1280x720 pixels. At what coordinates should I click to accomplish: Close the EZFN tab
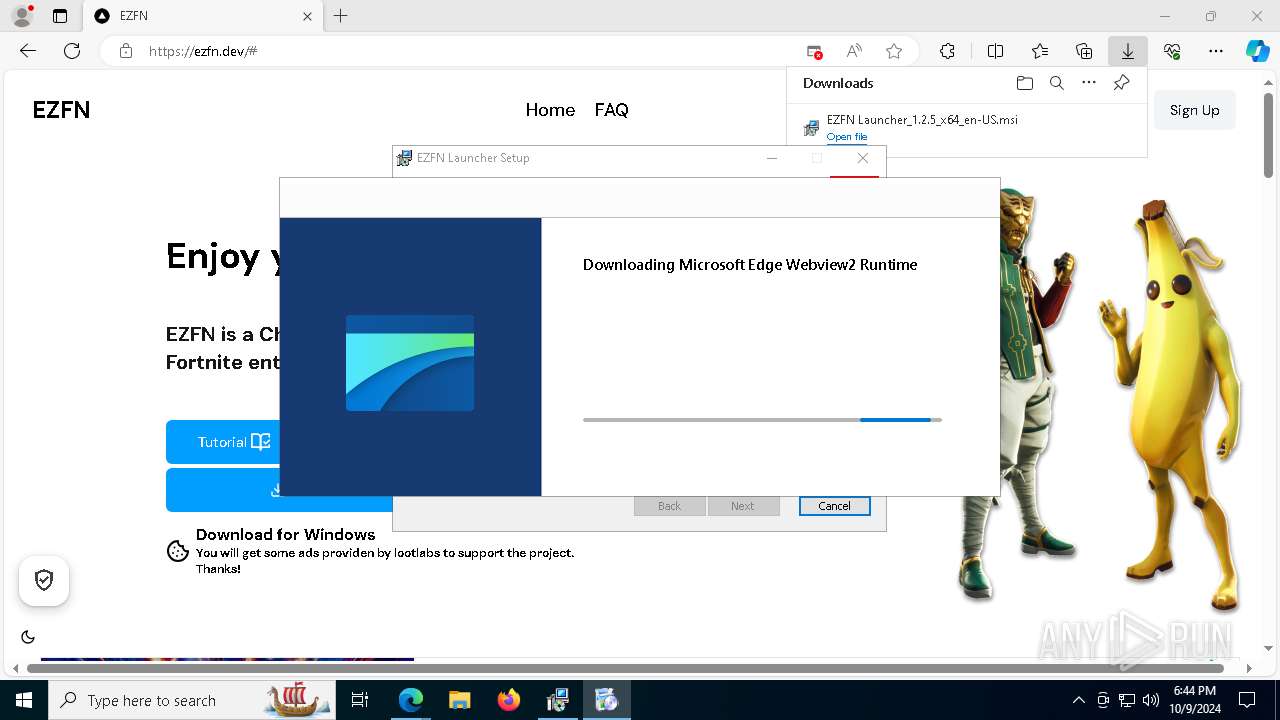tap(307, 16)
